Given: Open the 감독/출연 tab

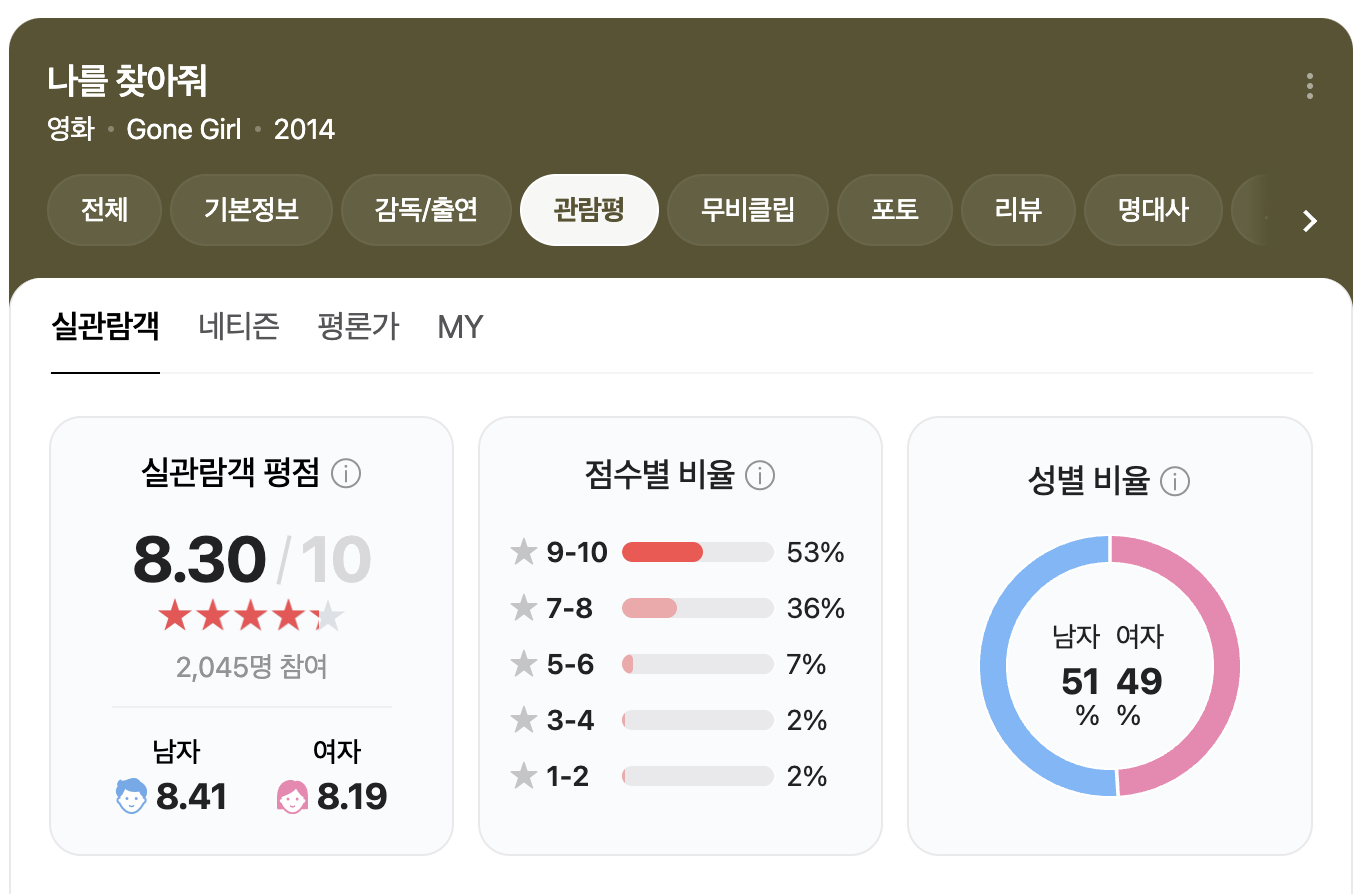Looking at the screenshot, I should click(426, 210).
